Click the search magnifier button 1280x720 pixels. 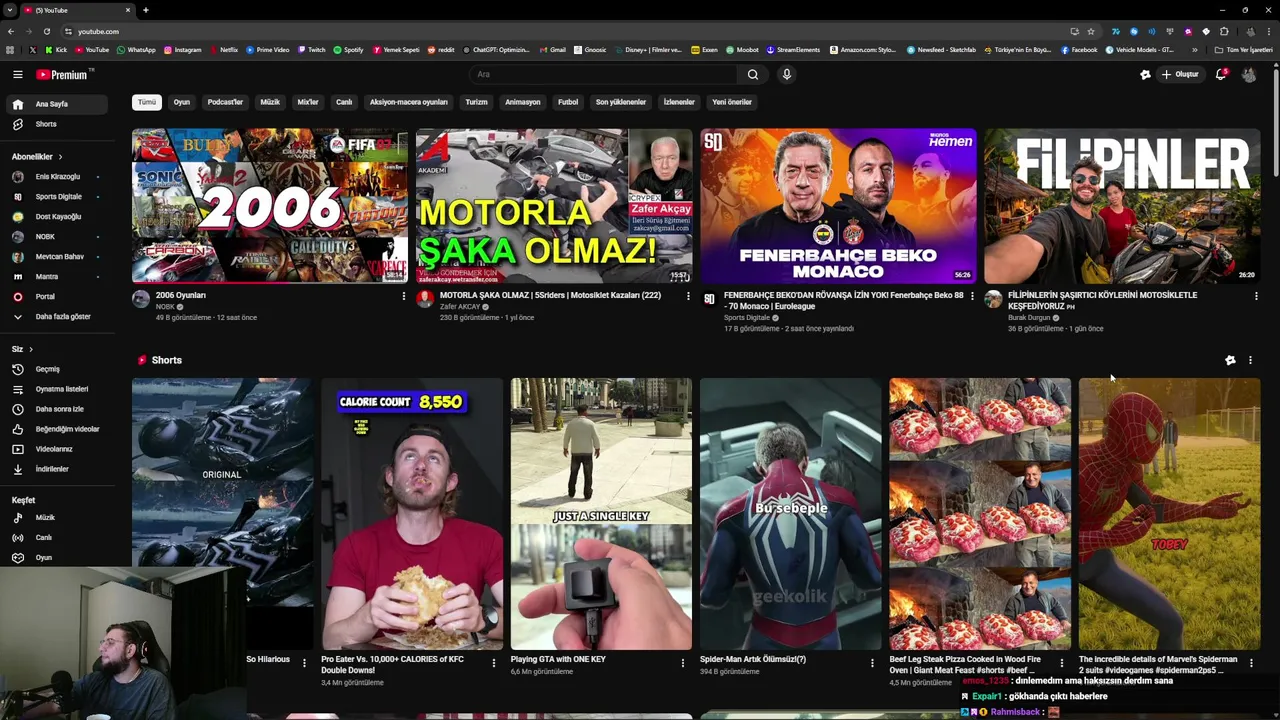click(x=753, y=74)
